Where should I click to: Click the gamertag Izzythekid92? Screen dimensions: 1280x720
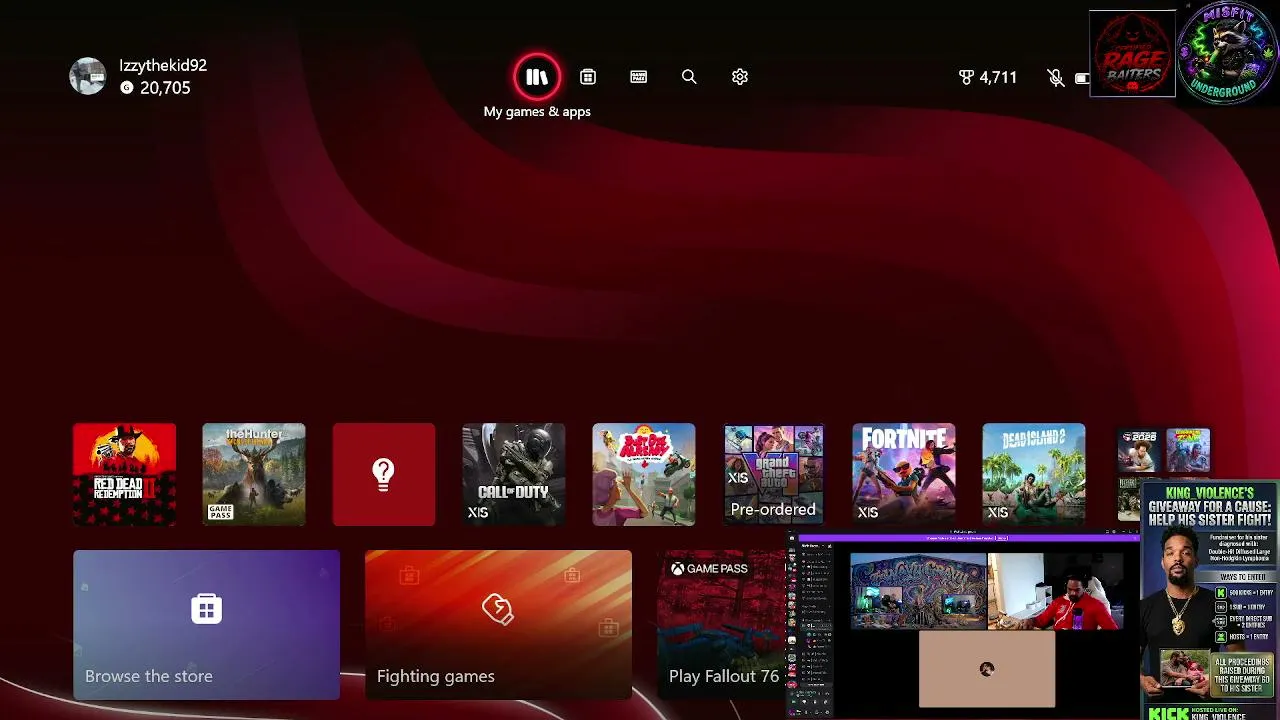tap(163, 65)
